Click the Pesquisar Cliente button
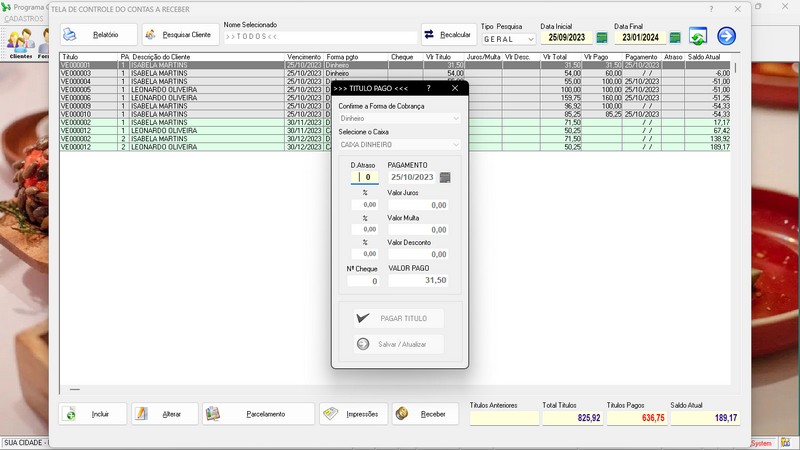This screenshot has height=450, width=800. 180,35
